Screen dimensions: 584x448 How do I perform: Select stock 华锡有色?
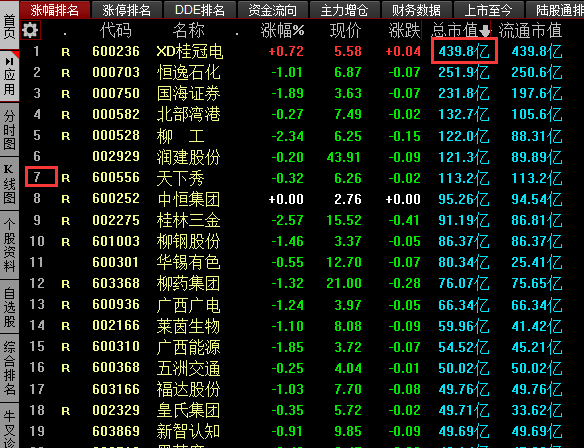[x=188, y=262]
